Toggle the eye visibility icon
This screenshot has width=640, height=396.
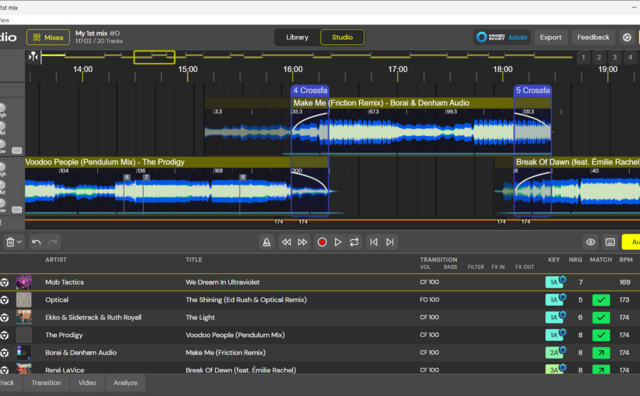pos(591,242)
